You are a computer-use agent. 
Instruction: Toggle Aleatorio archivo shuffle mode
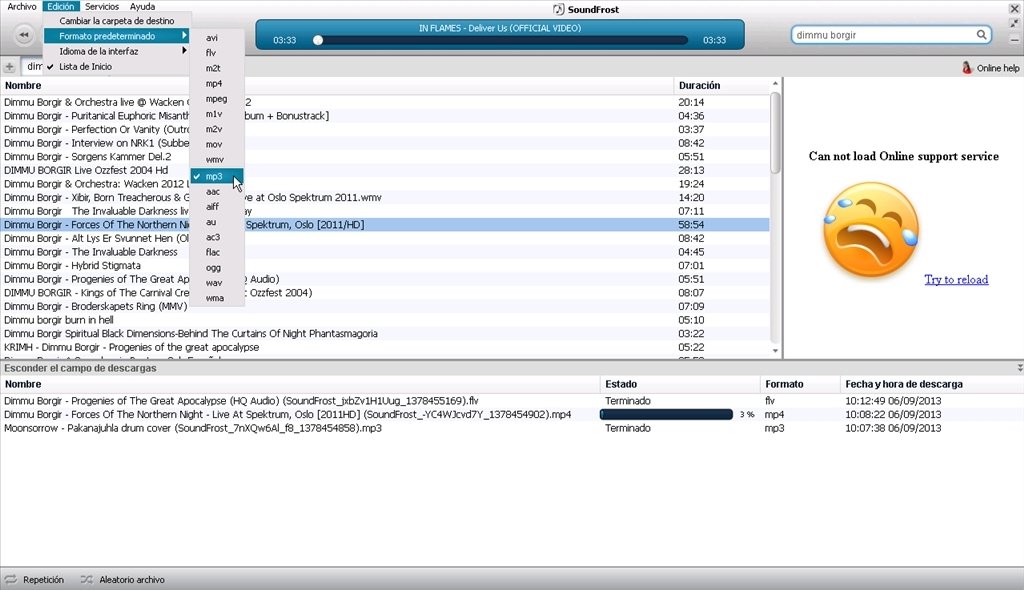click(123, 580)
